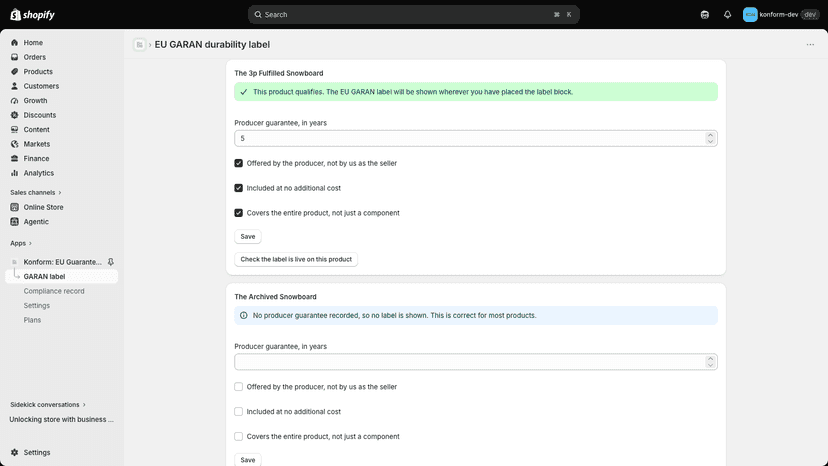Screen dimensions: 828x466
Task: Go to Products
Action: click(38, 71)
